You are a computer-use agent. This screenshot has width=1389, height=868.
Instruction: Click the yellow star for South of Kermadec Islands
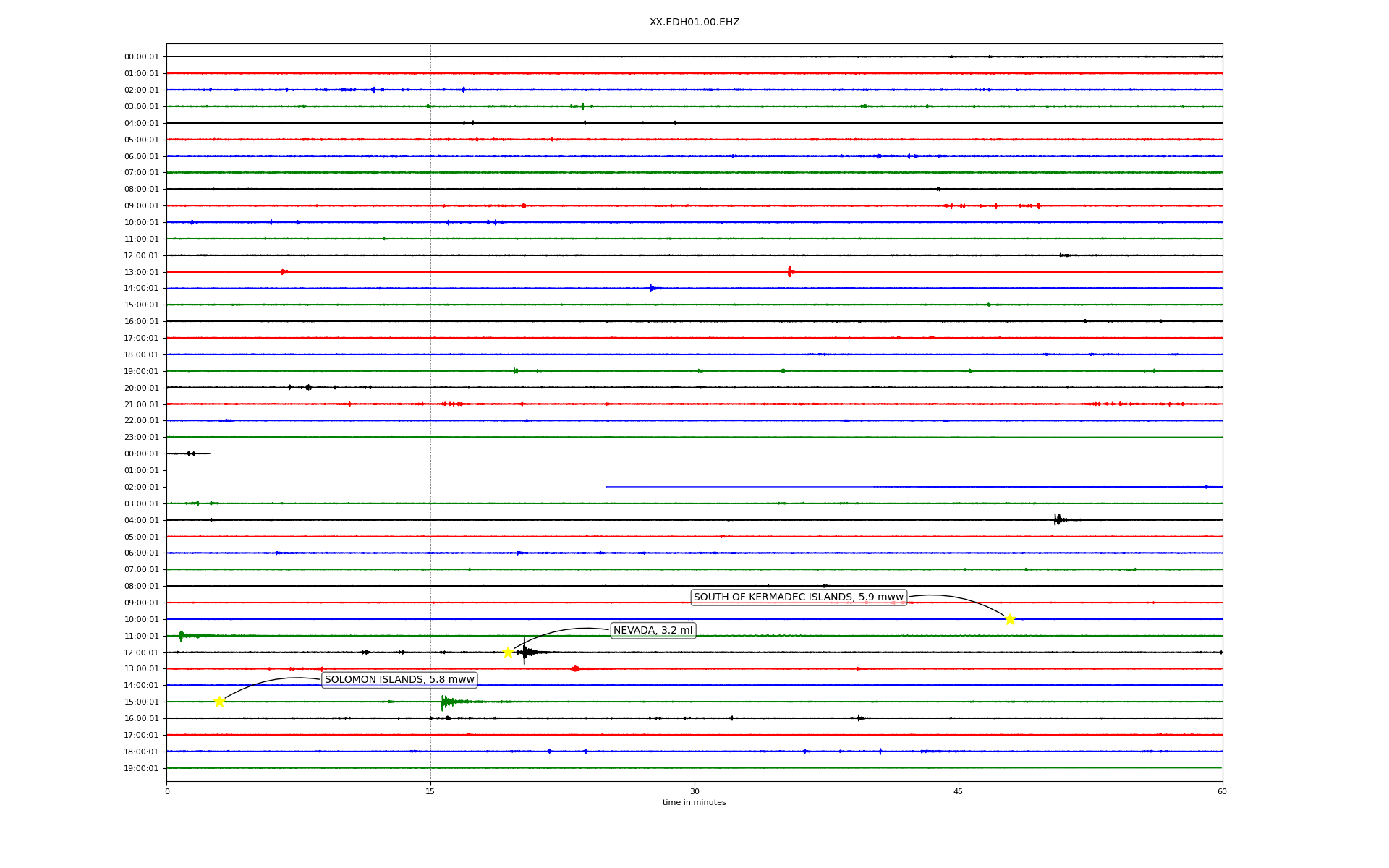(1010, 619)
